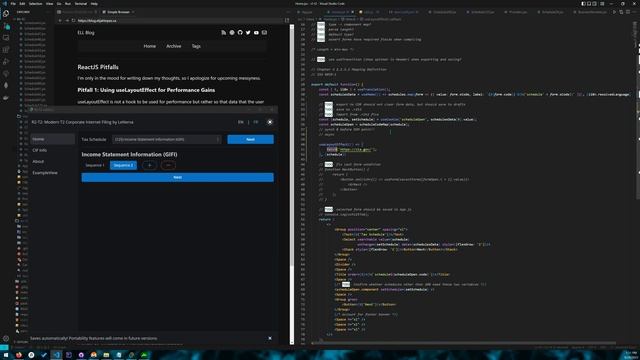640x360 pixels.
Task: Open the blog Home link
Action: [x=150, y=46]
